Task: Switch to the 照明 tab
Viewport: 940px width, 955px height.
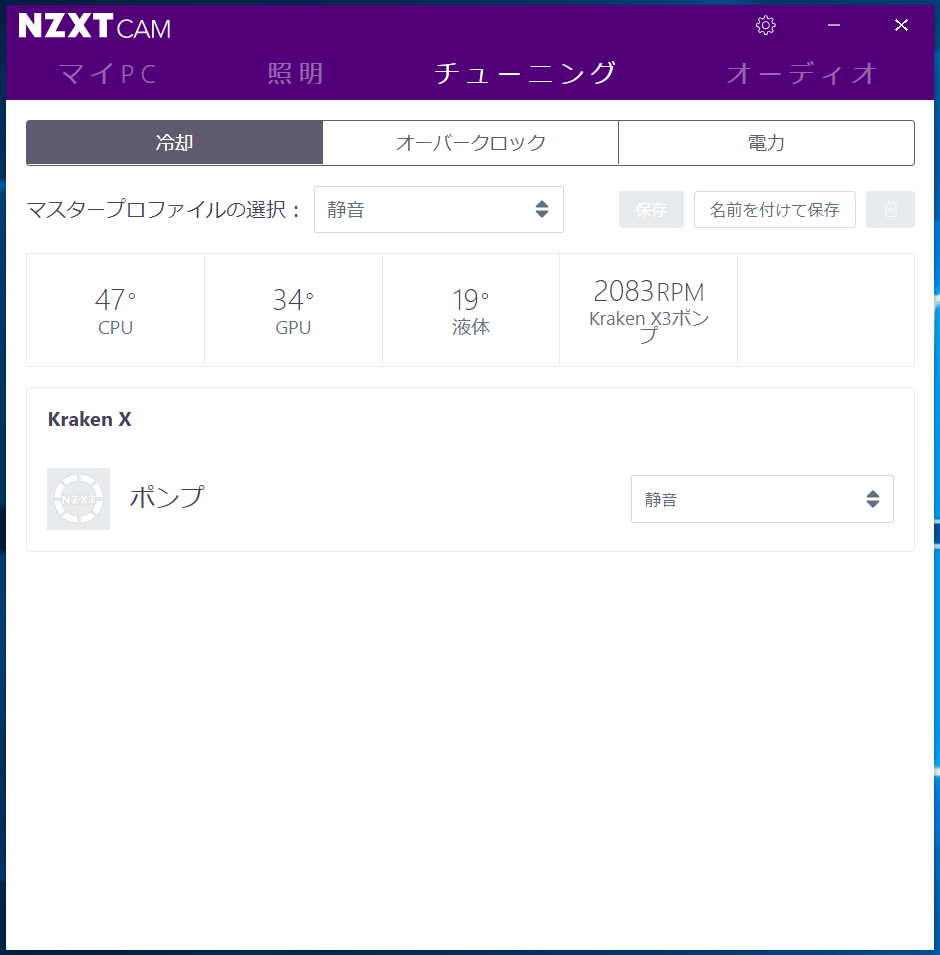Action: point(295,74)
